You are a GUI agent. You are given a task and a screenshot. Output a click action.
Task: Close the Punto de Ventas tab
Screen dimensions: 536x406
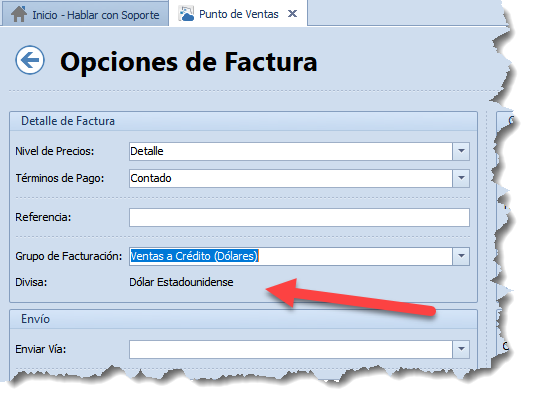pos(292,14)
